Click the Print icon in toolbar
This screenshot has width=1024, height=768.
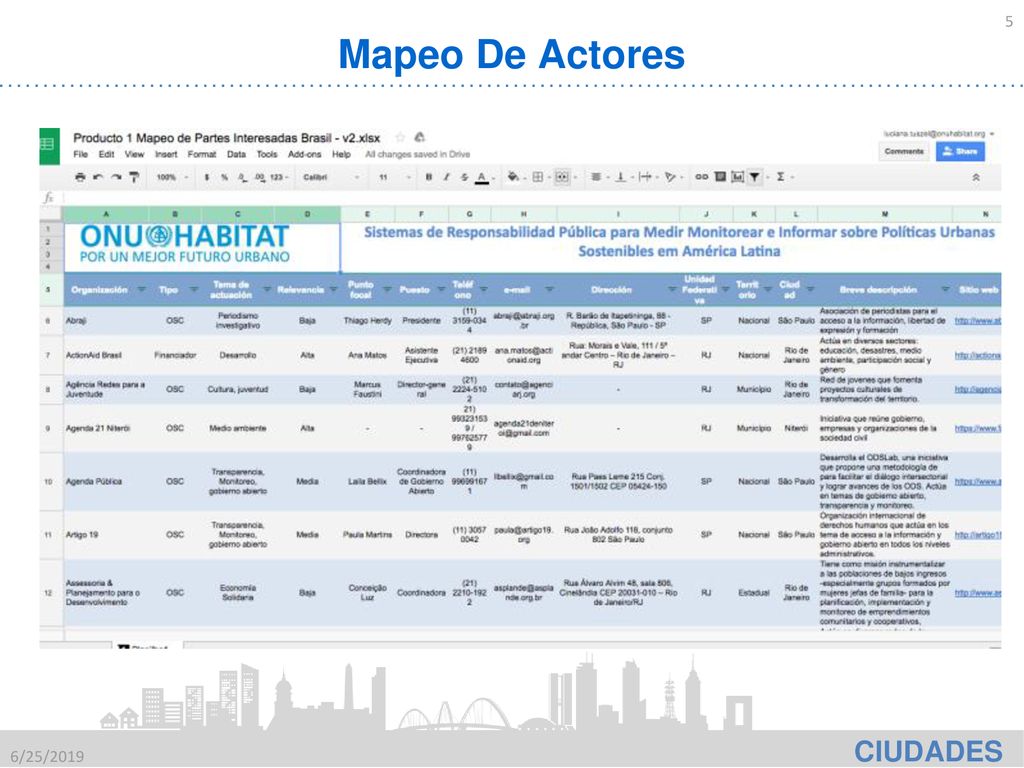click(80, 177)
